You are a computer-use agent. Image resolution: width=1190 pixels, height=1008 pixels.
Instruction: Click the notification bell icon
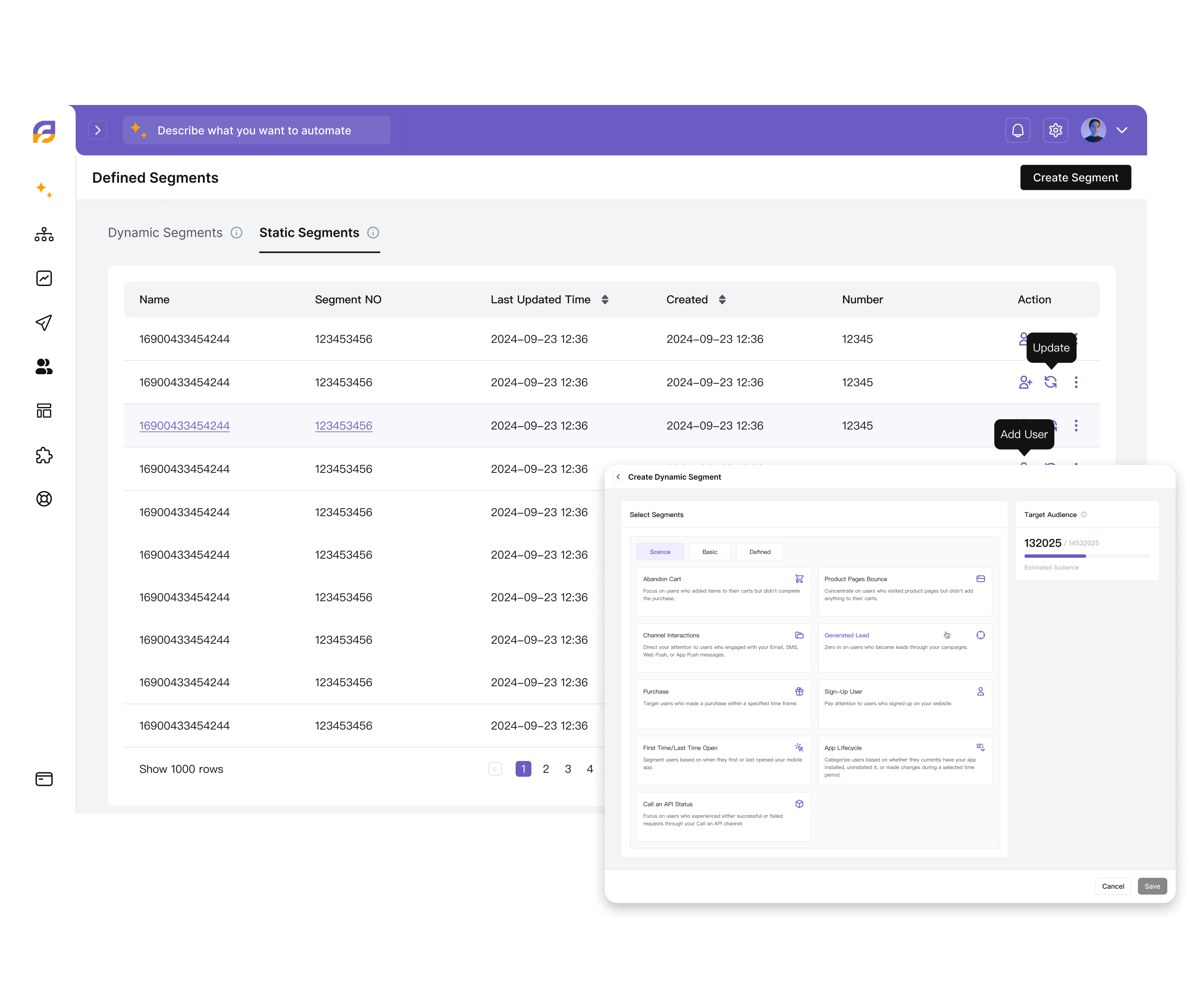pyautogui.click(x=1017, y=130)
